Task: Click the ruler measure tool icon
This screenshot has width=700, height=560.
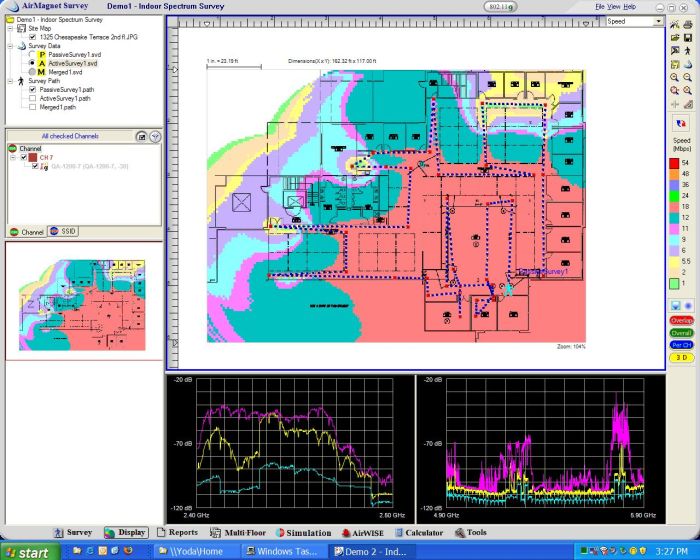Action: 688,104
